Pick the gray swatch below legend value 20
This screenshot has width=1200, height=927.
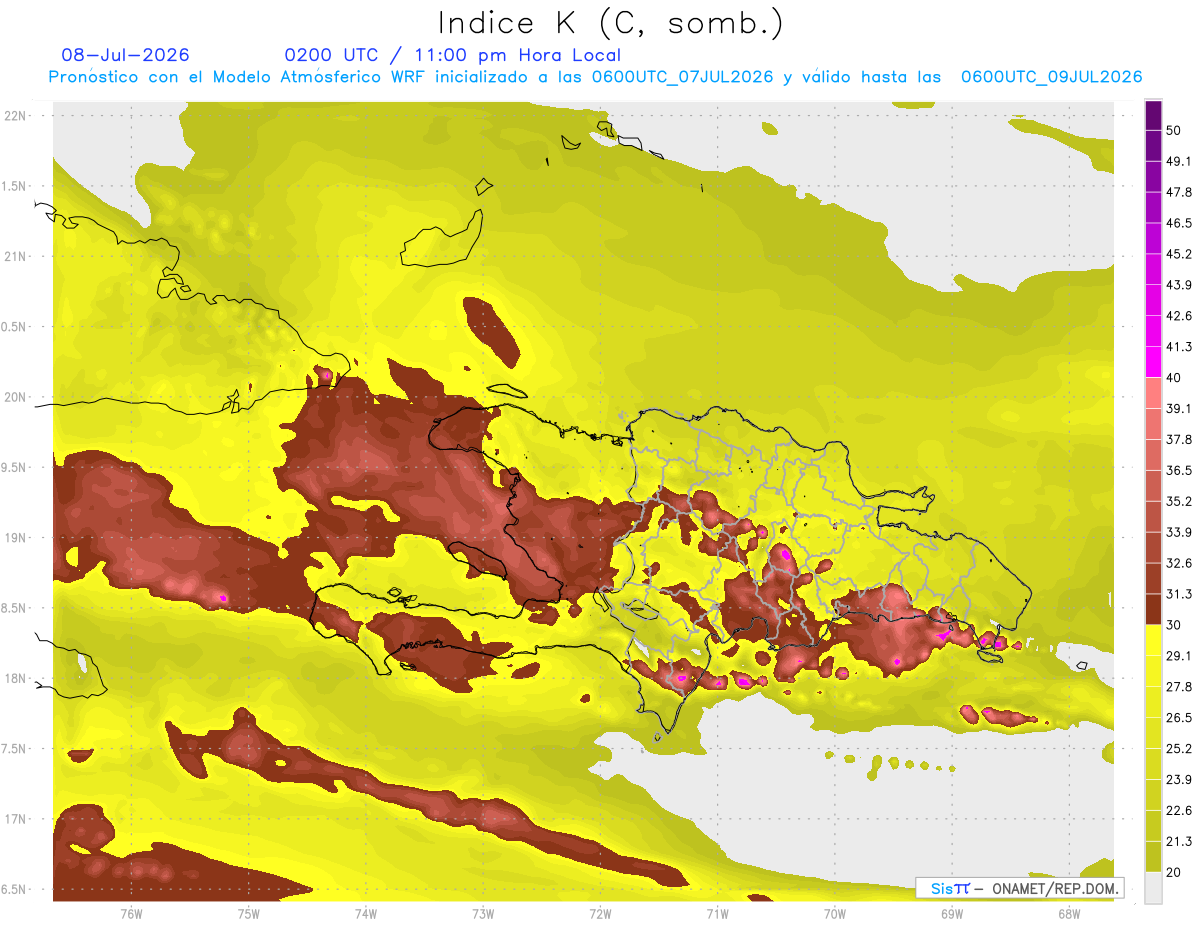[1153, 888]
